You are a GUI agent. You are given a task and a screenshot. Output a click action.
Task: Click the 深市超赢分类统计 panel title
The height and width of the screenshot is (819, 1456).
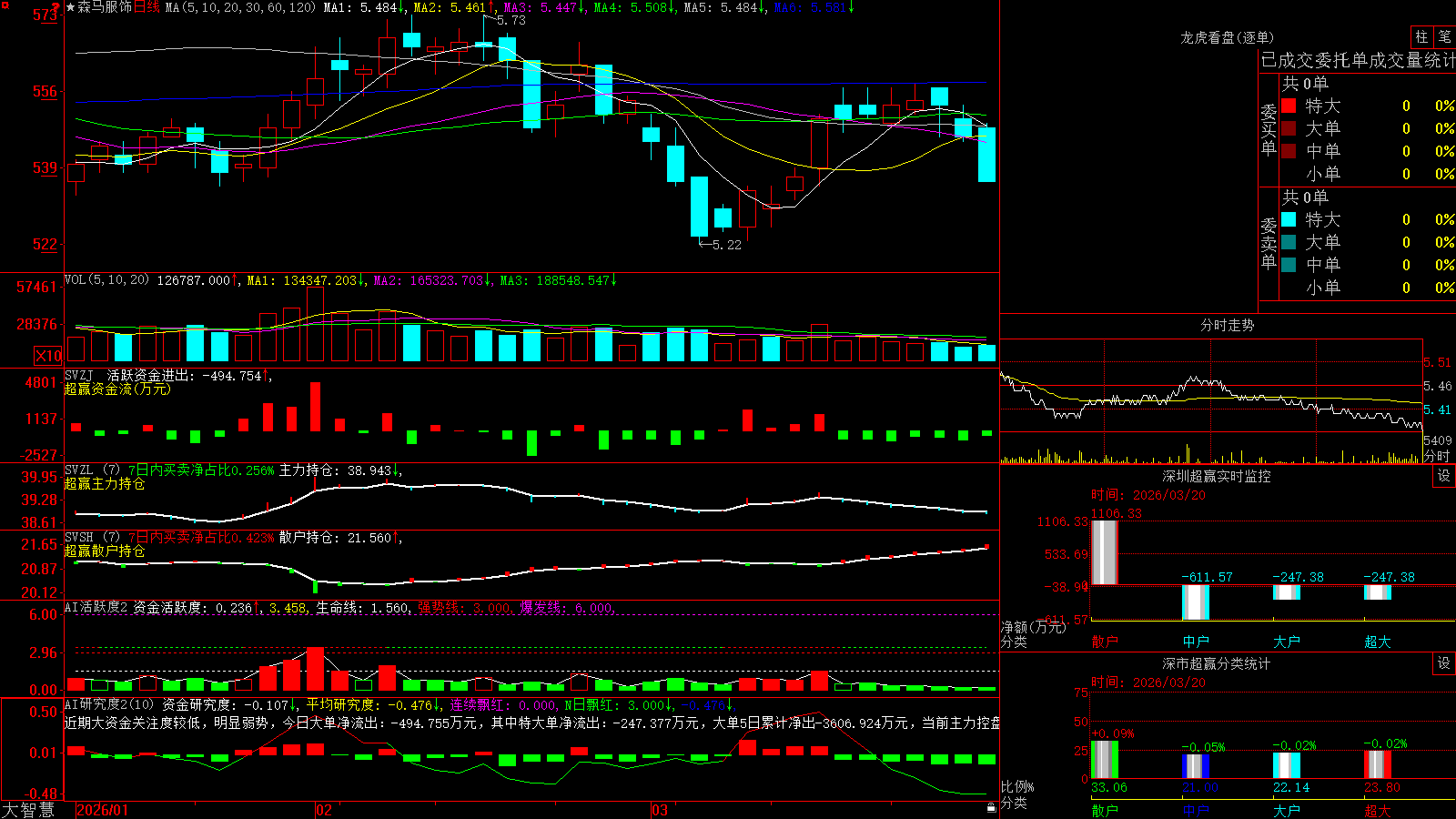[1216, 663]
